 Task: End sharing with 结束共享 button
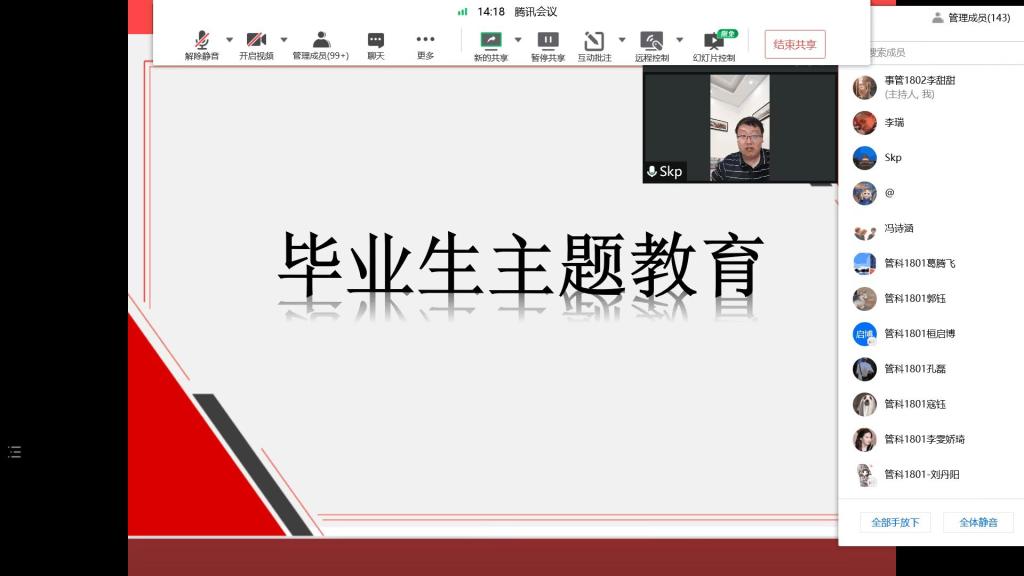pos(795,44)
